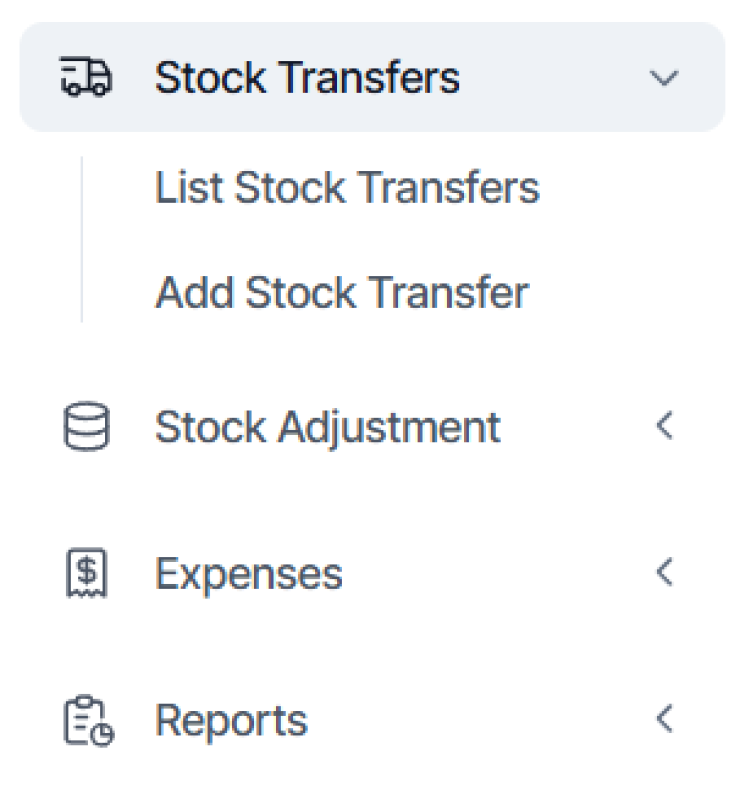740x799 pixels.
Task: Click empty space in the Expenses row
Action: (x=500, y=574)
